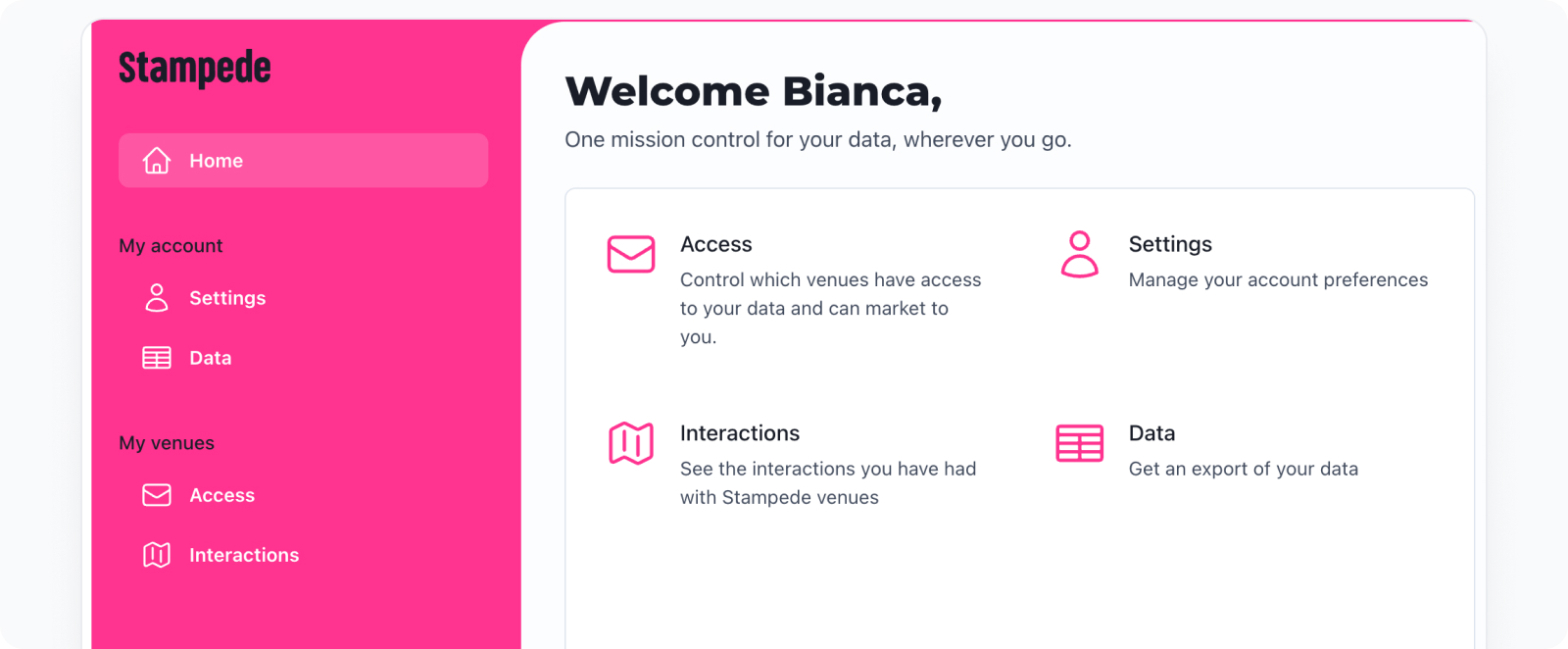
Task: Go to Access under My venues
Action: tap(222, 495)
